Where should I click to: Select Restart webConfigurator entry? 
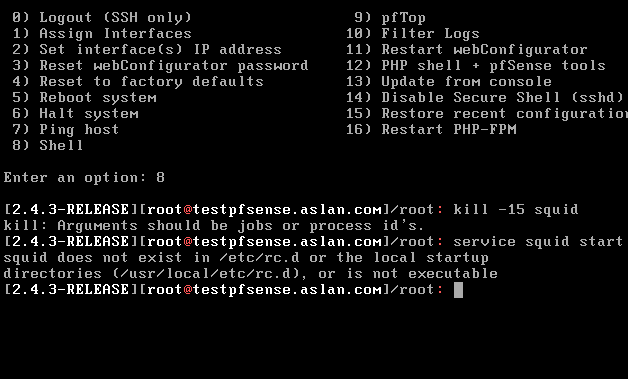point(467,50)
